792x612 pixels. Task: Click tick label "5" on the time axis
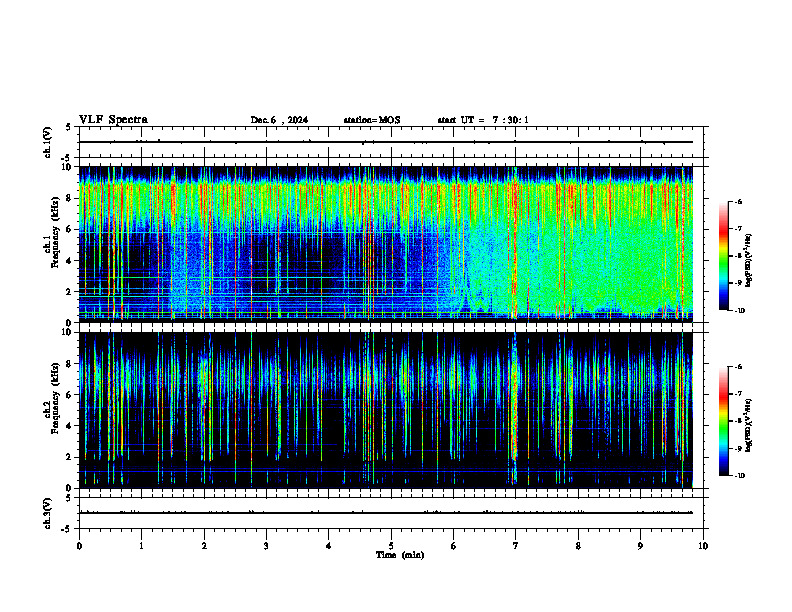[x=391, y=546]
